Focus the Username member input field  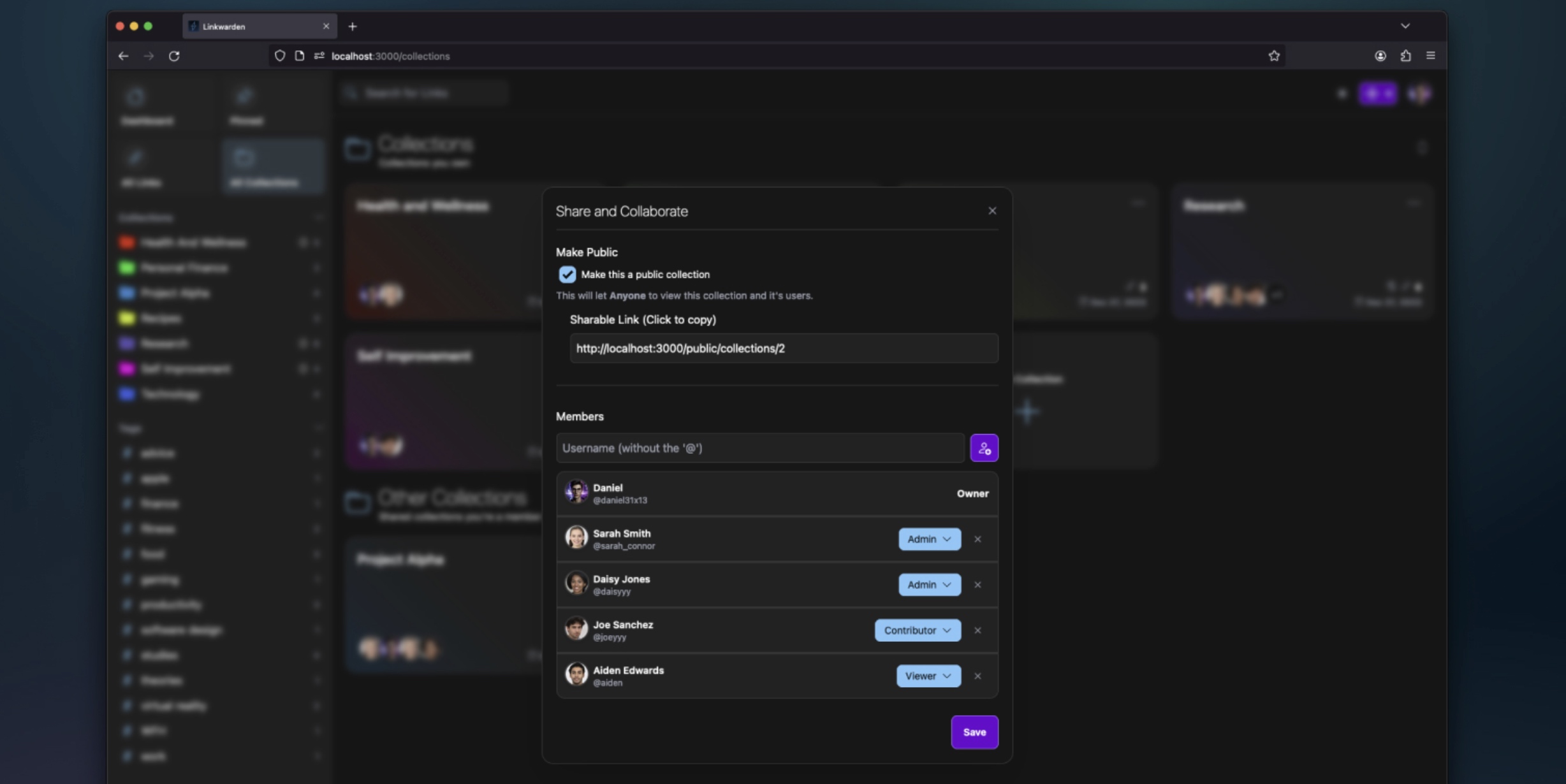(x=760, y=448)
